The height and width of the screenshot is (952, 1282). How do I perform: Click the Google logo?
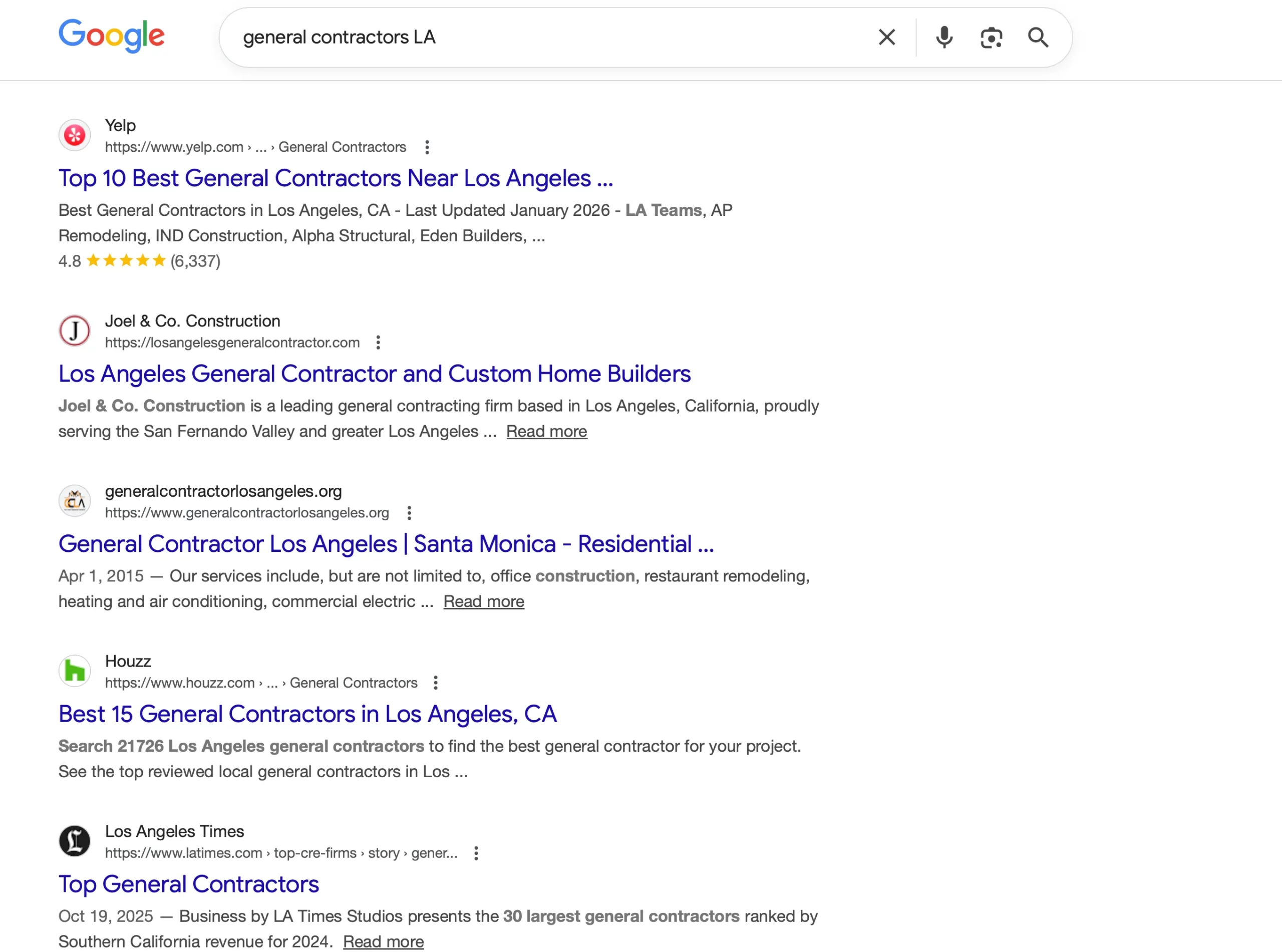tap(112, 36)
